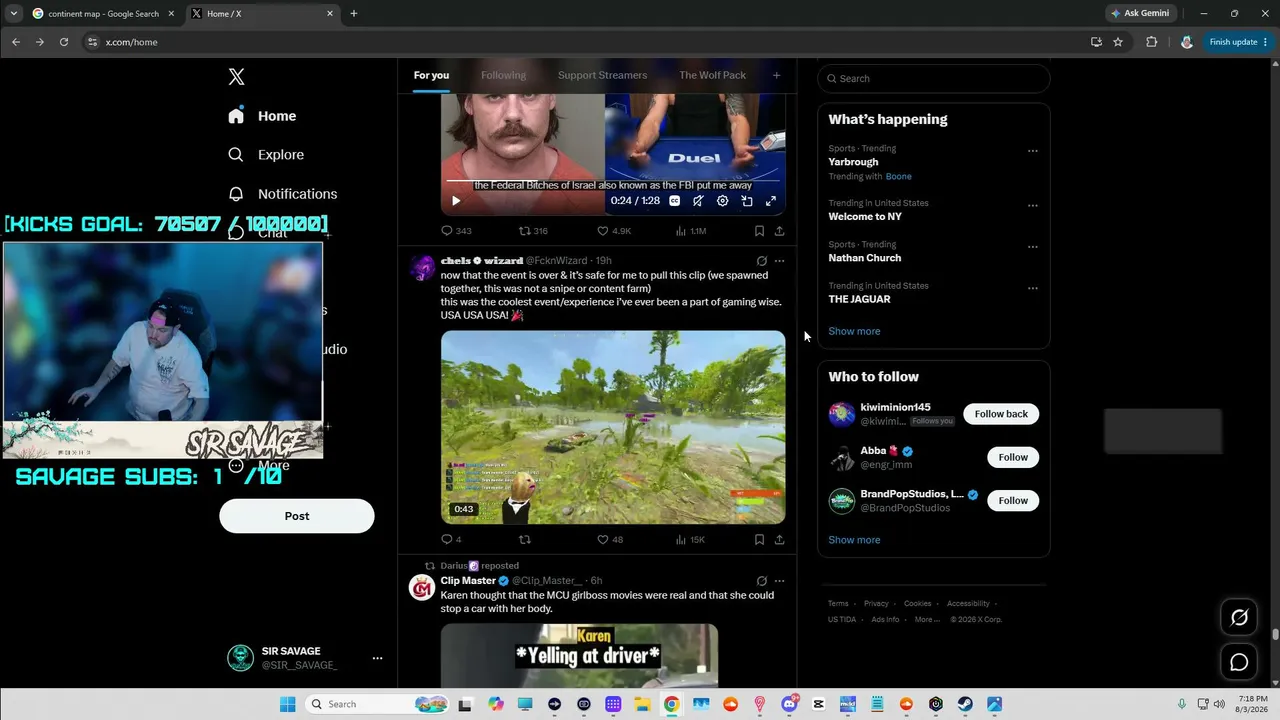Open Clip Master's profile name
The image size is (1280, 720).
(x=468, y=581)
